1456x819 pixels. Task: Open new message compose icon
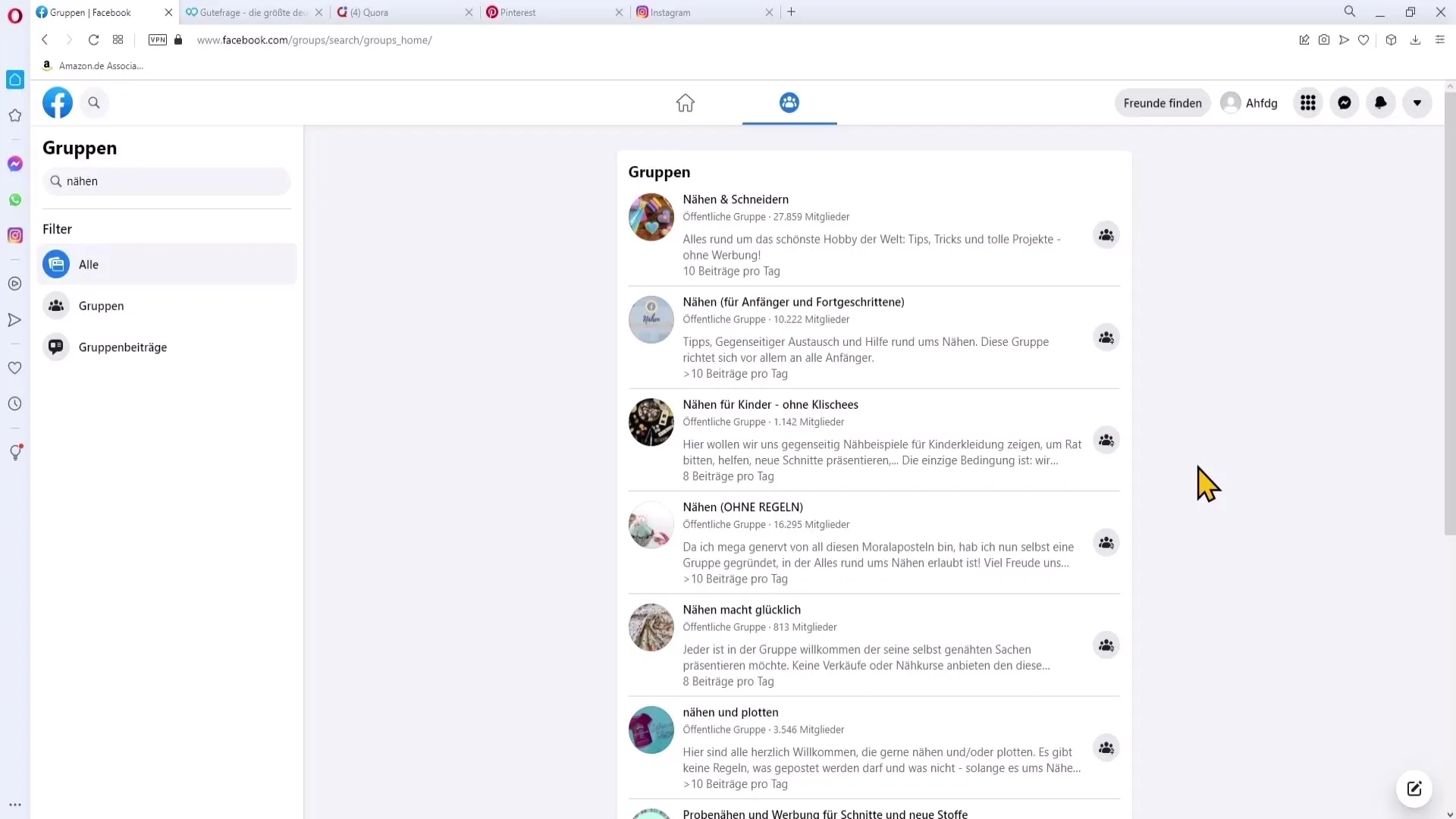click(1414, 789)
